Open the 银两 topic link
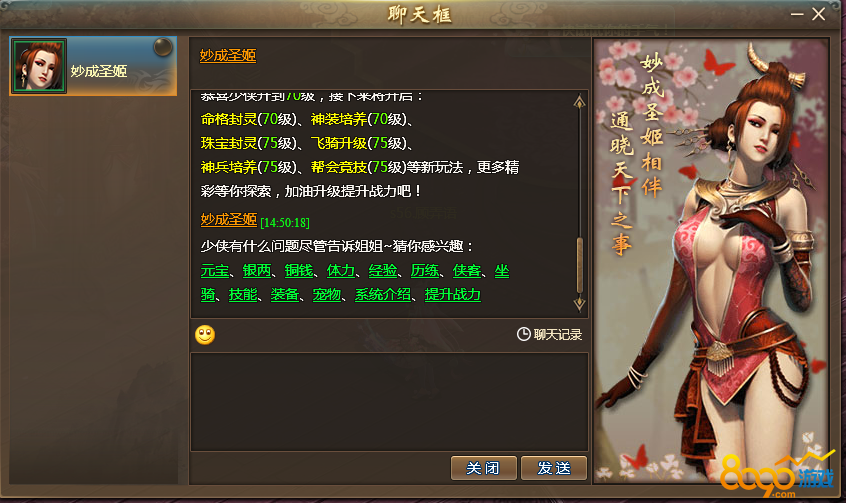The width and height of the screenshot is (846, 503). coord(257,270)
